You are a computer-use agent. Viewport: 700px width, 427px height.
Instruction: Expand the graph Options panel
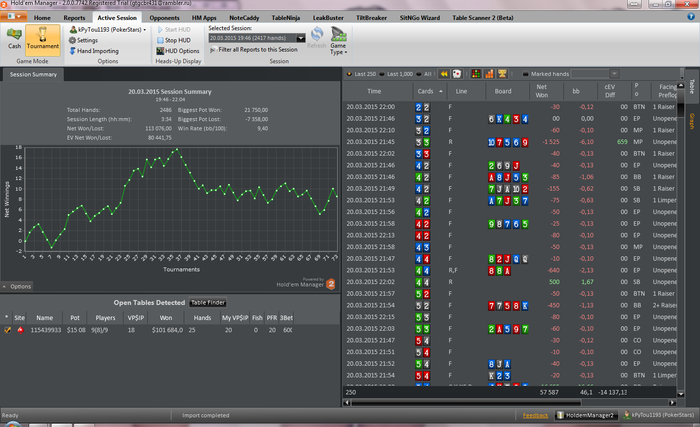point(20,286)
